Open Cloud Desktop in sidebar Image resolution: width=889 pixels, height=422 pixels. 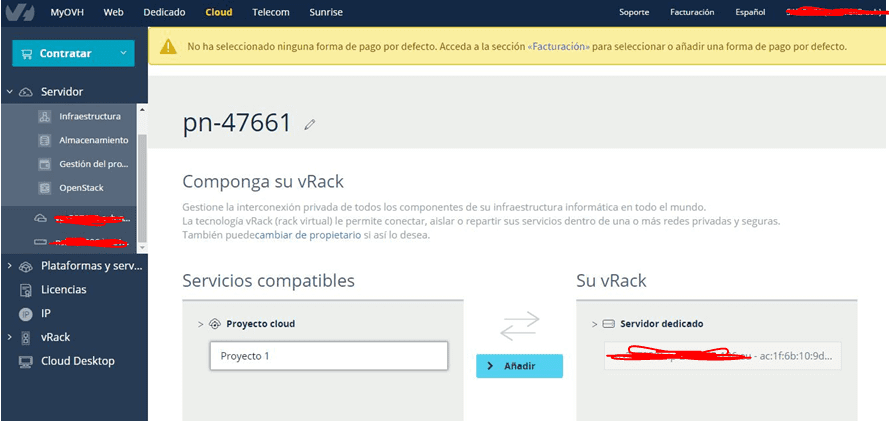click(x=78, y=361)
